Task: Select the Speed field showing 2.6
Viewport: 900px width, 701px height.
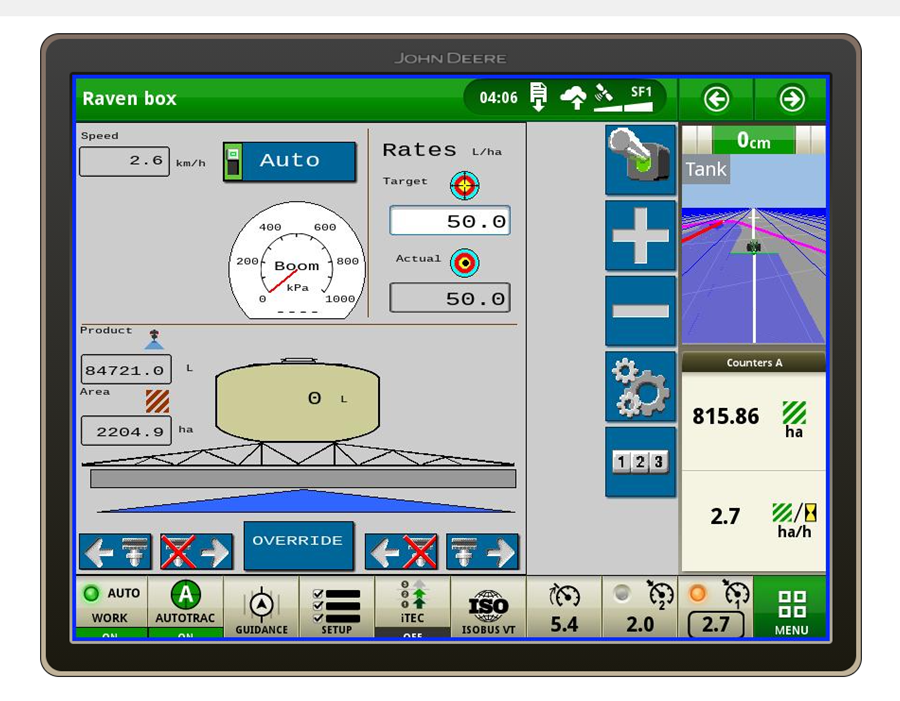Action: pyautogui.click(x=125, y=161)
